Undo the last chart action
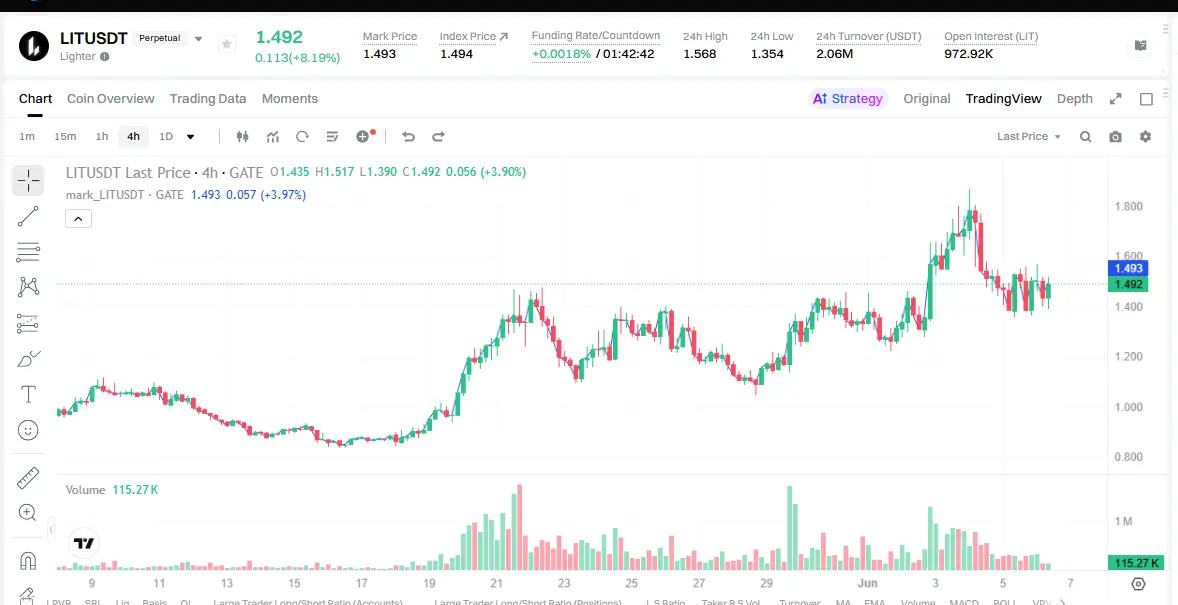1178x605 pixels. 408,136
